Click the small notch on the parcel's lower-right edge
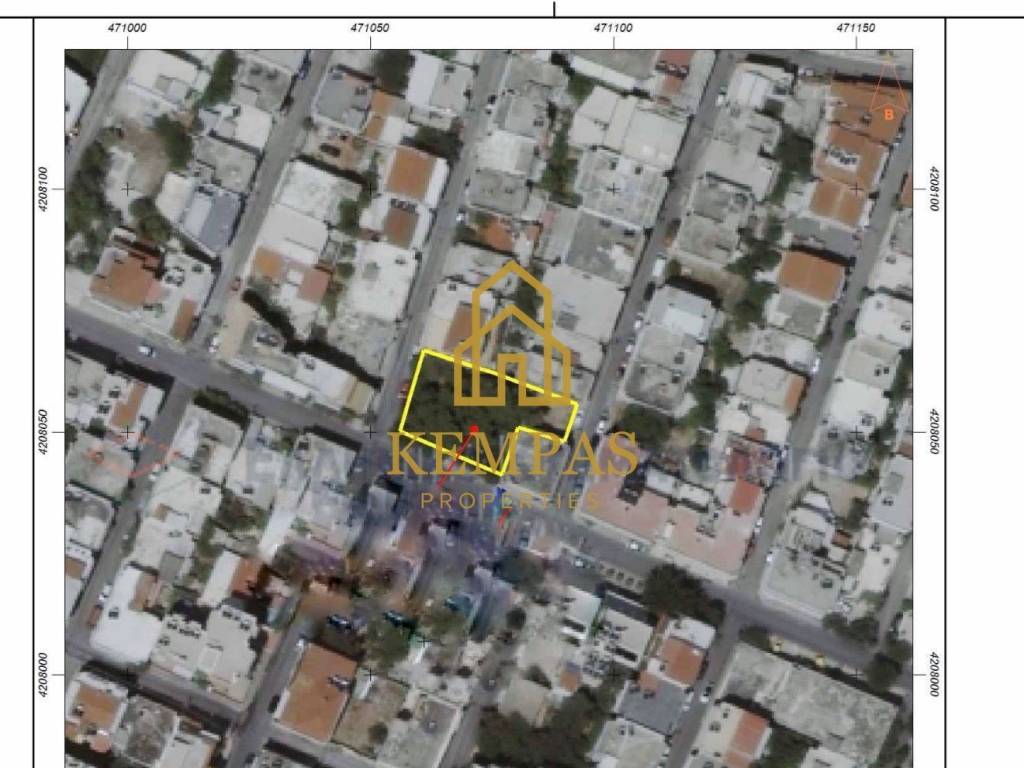 520,432
